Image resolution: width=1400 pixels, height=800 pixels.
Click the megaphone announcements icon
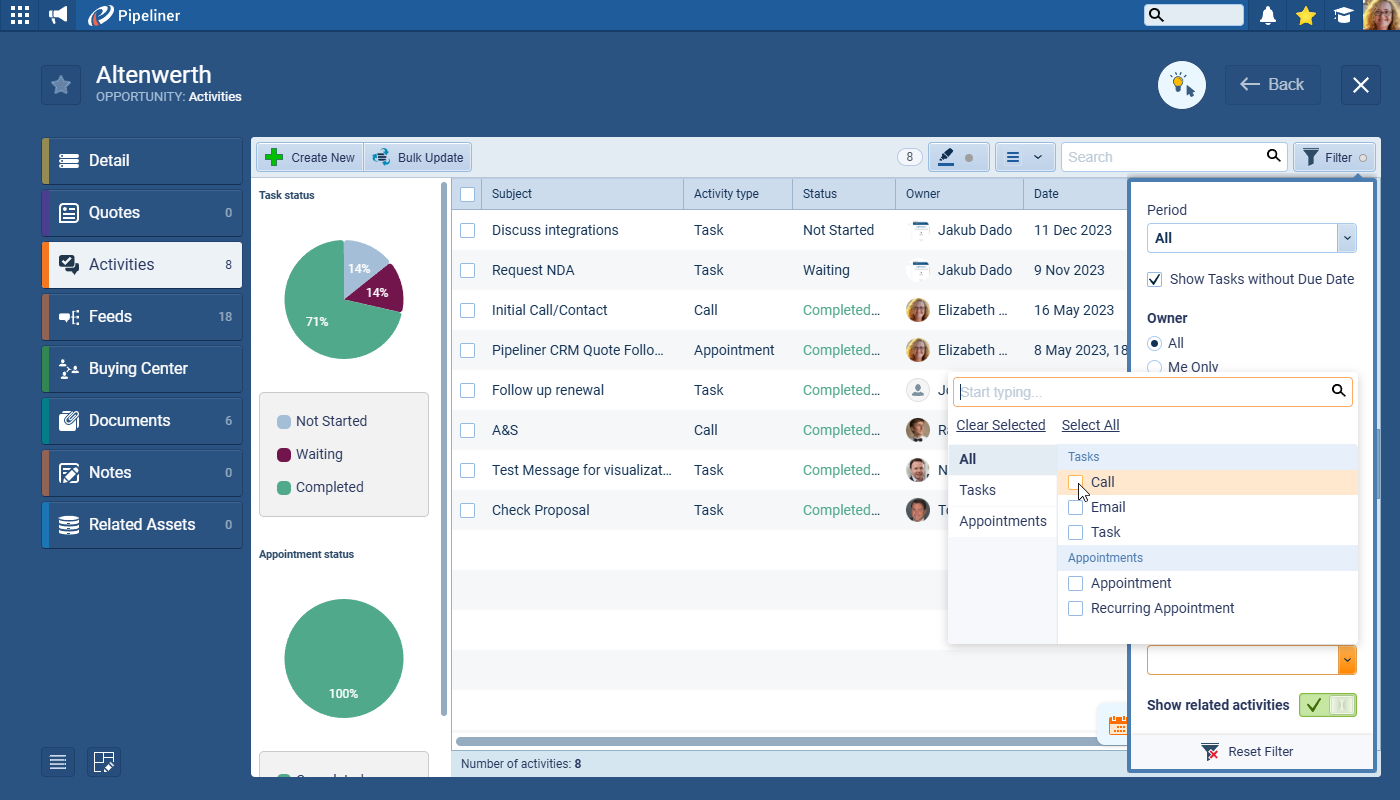(x=58, y=15)
